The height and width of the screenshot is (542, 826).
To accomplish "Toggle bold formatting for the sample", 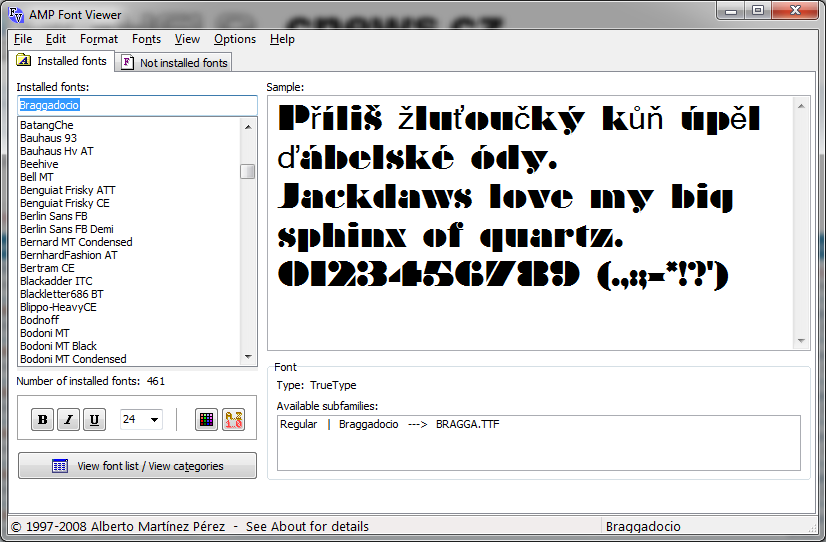I will tap(42, 420).
